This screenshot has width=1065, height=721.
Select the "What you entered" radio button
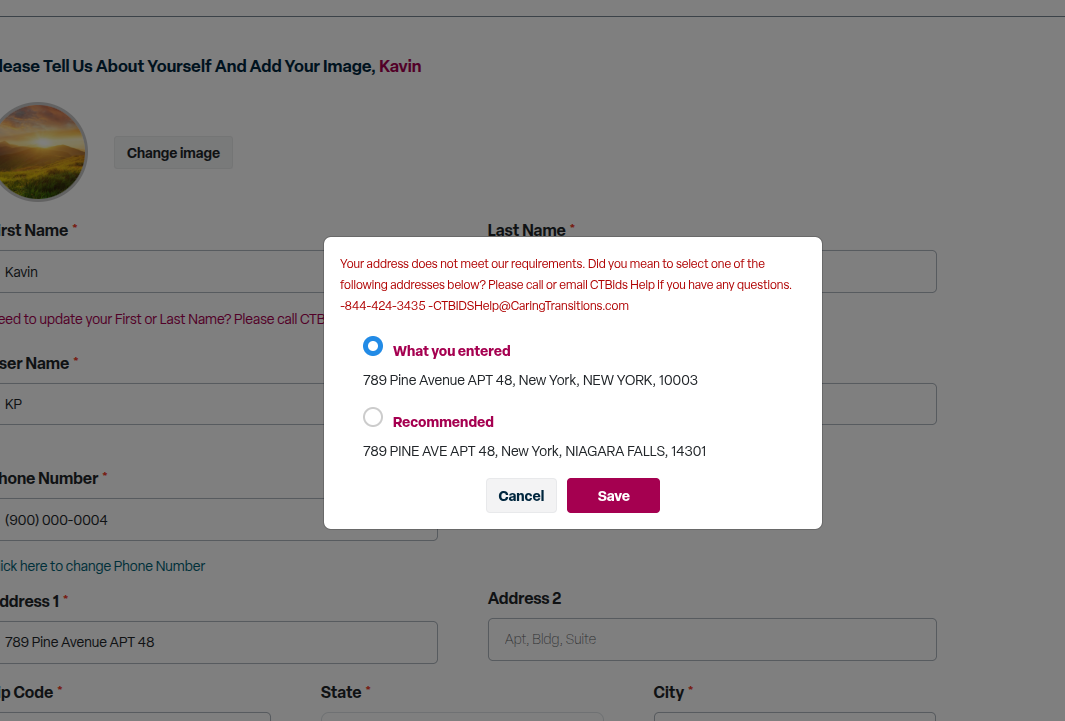pyautogui.click(x=373, y=346)
